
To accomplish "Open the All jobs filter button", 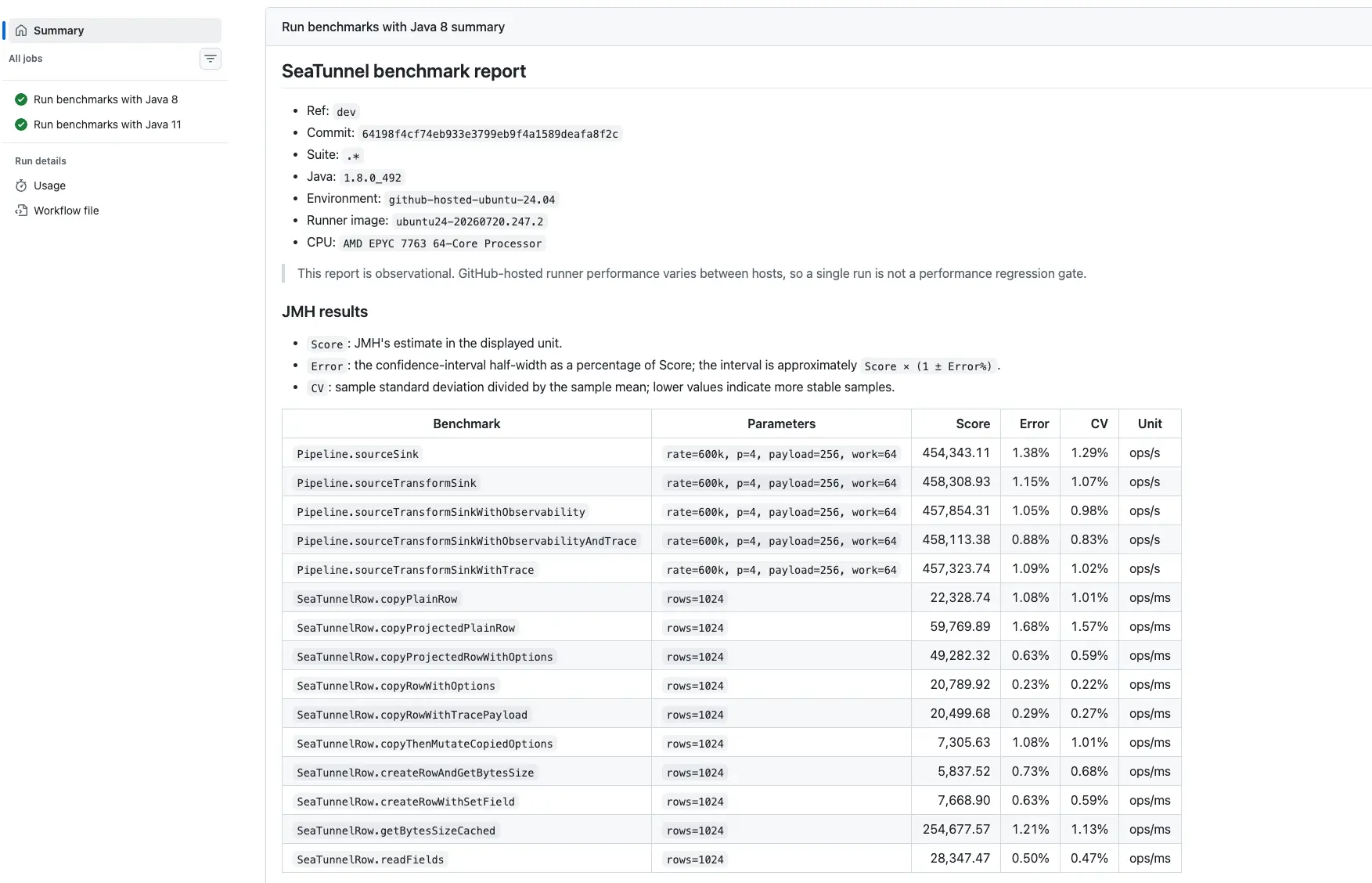I will point(211,59).
